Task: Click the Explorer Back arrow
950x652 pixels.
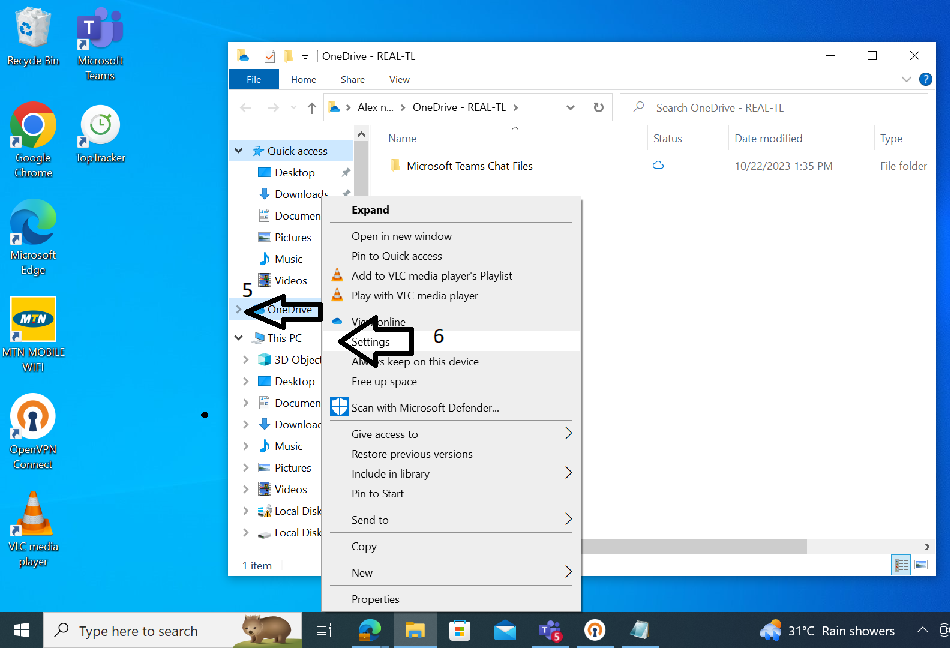Action: [x=245, y=108]
